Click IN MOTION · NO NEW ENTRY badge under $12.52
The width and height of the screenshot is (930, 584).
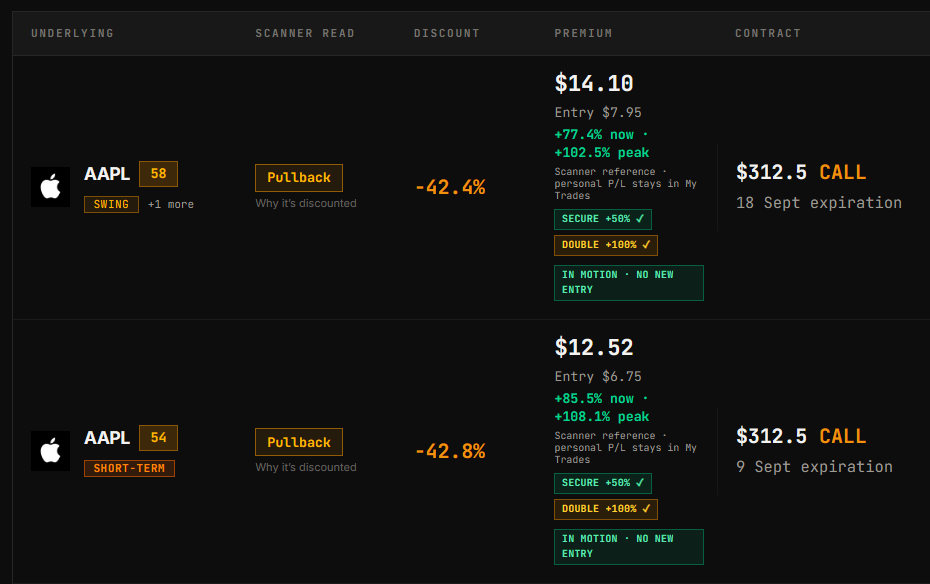pos(629,547)
